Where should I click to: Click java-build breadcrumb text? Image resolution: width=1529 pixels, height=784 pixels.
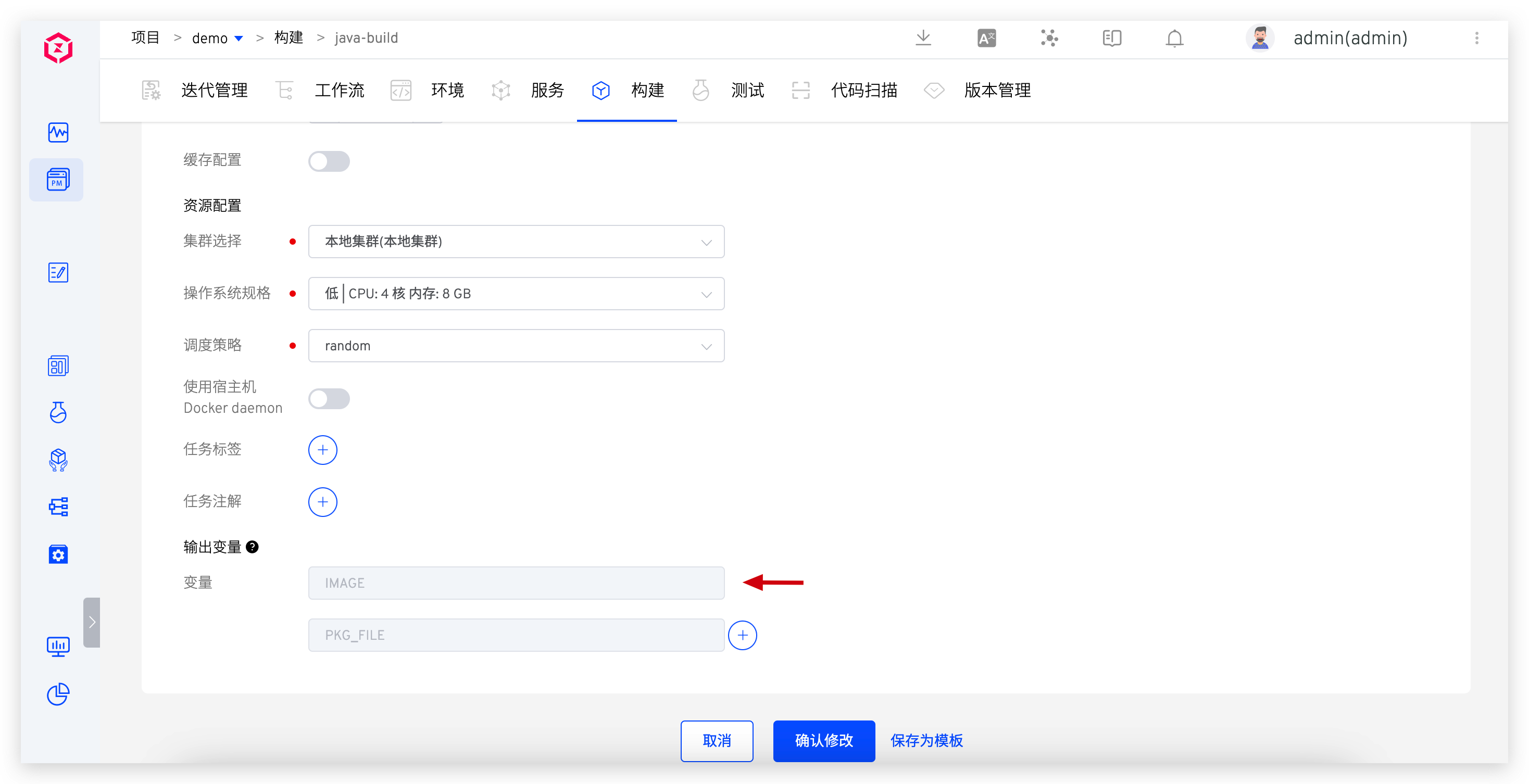point(366,38)
